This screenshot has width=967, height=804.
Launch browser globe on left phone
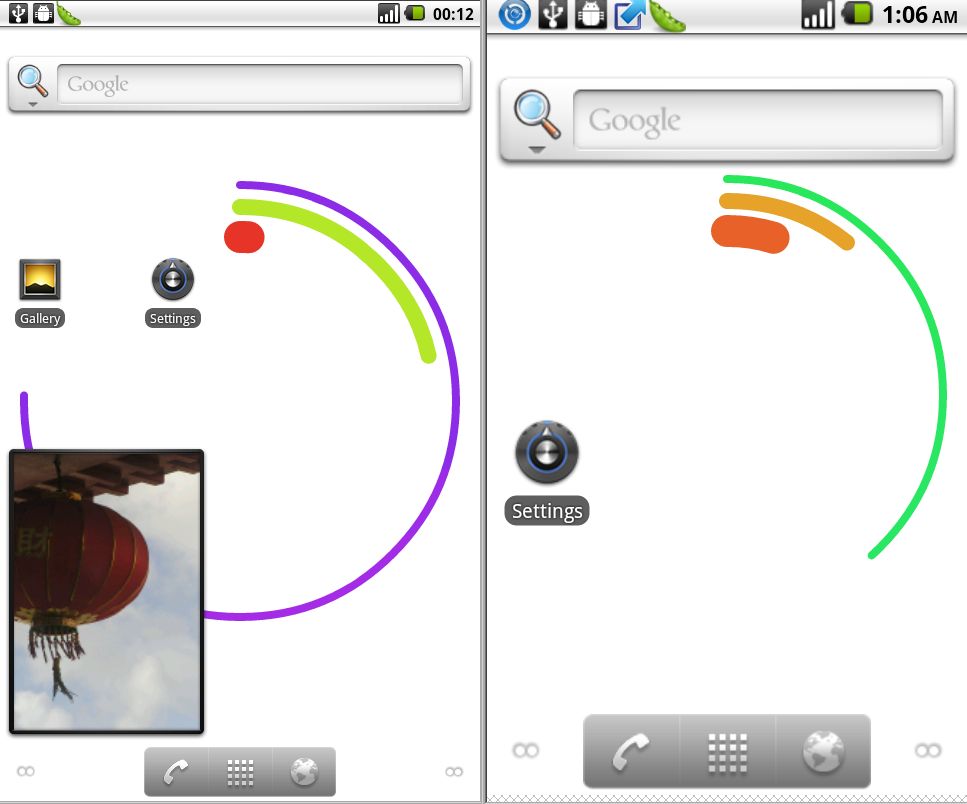304,772
